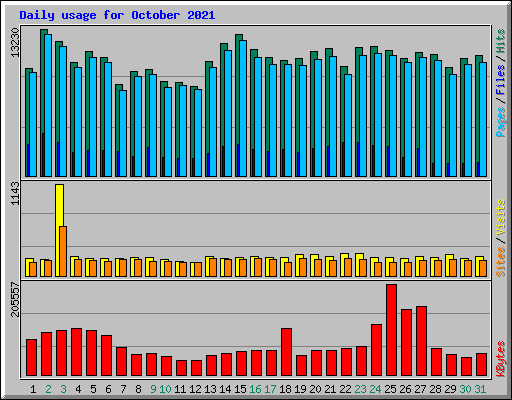The image size is (512, 400).
Task: Click day label 20 on the x-axis
Action: (x=315, y=389)
